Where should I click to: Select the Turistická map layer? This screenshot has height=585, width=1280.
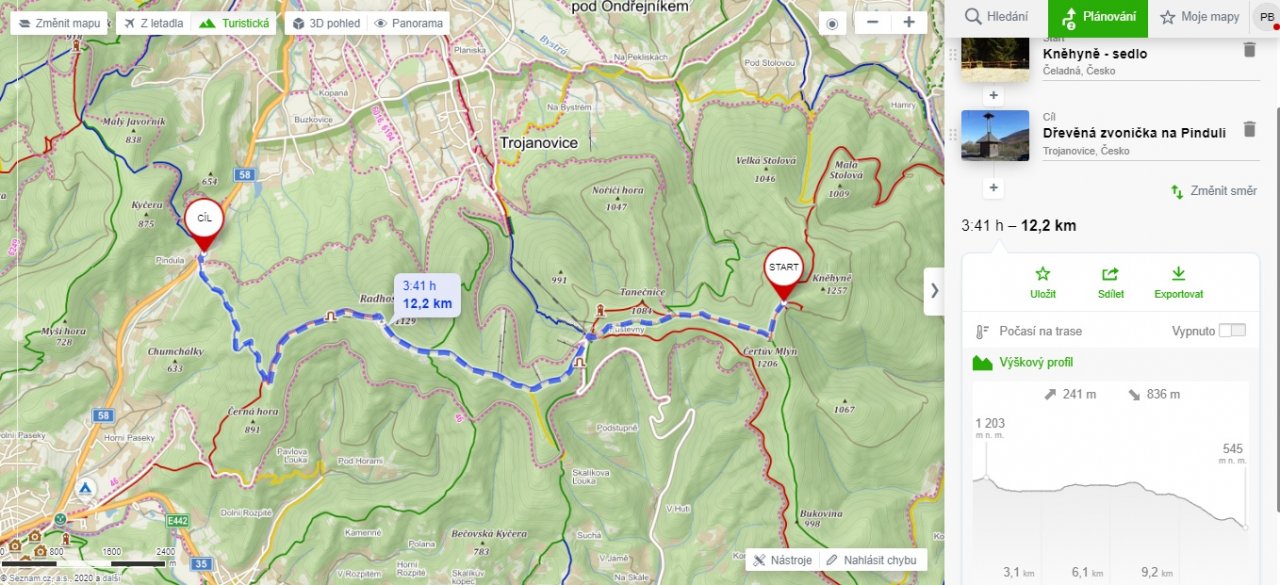[x=235, y=23]
